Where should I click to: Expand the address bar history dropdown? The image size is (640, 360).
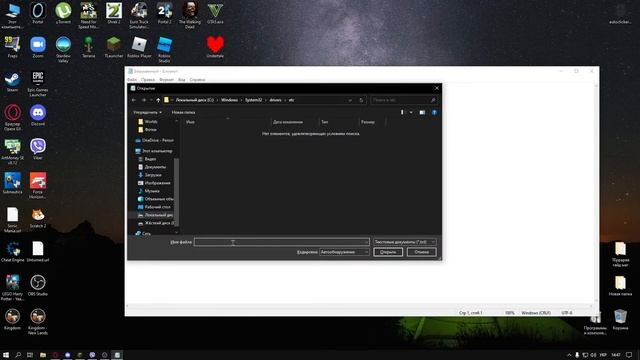[x=350, y=100]
